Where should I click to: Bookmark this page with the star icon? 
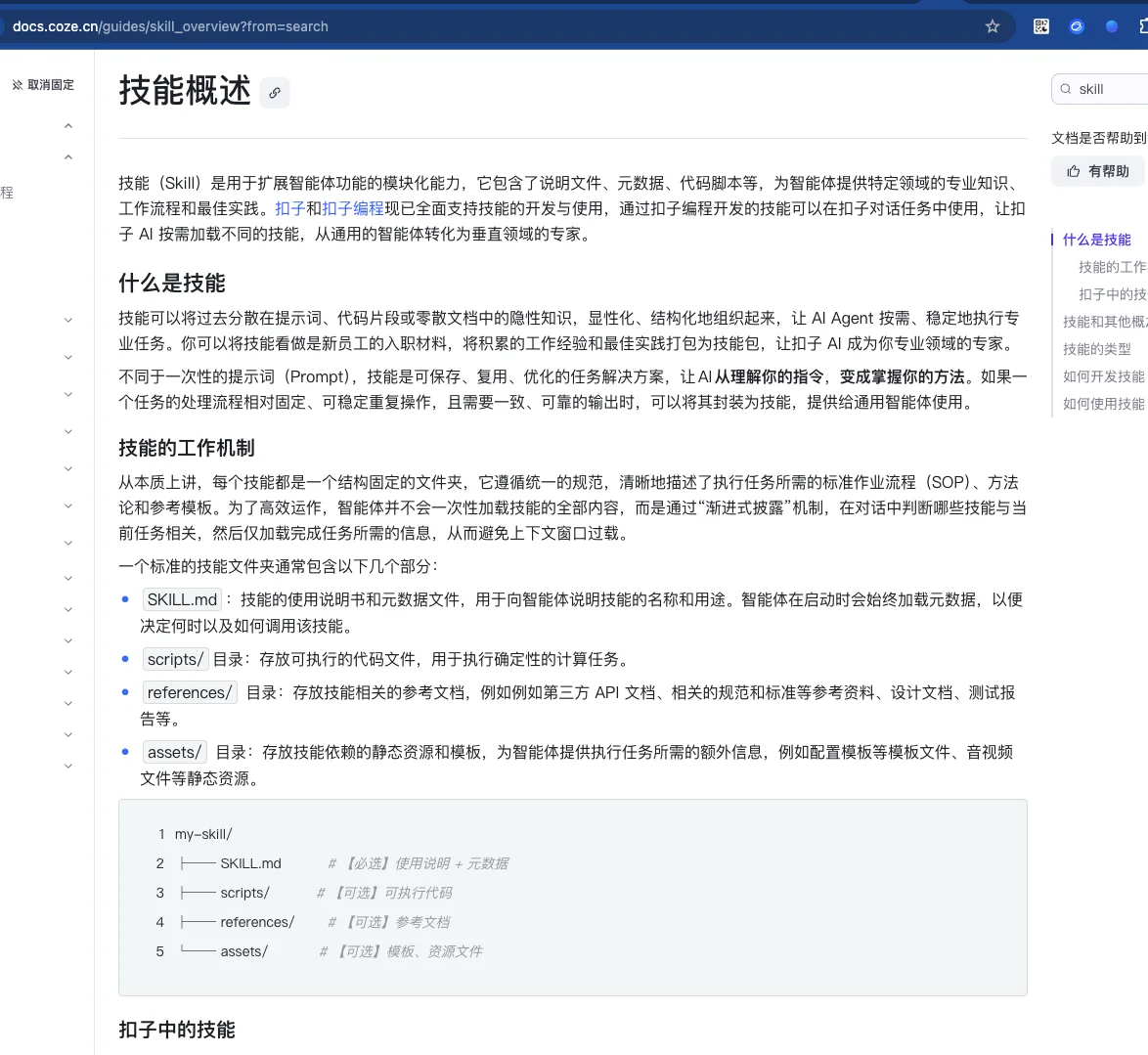993,27
